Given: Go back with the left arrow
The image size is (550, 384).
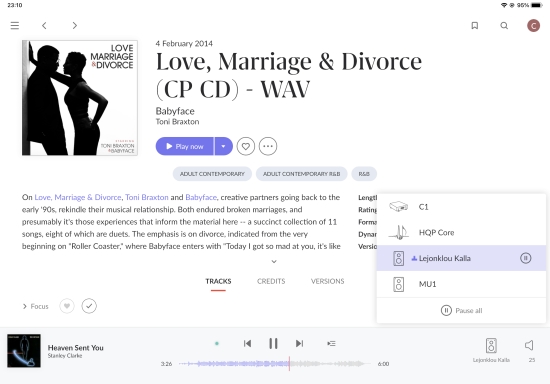Looking at the screenshot, I should pyautogui.click(x=44, y=26).
